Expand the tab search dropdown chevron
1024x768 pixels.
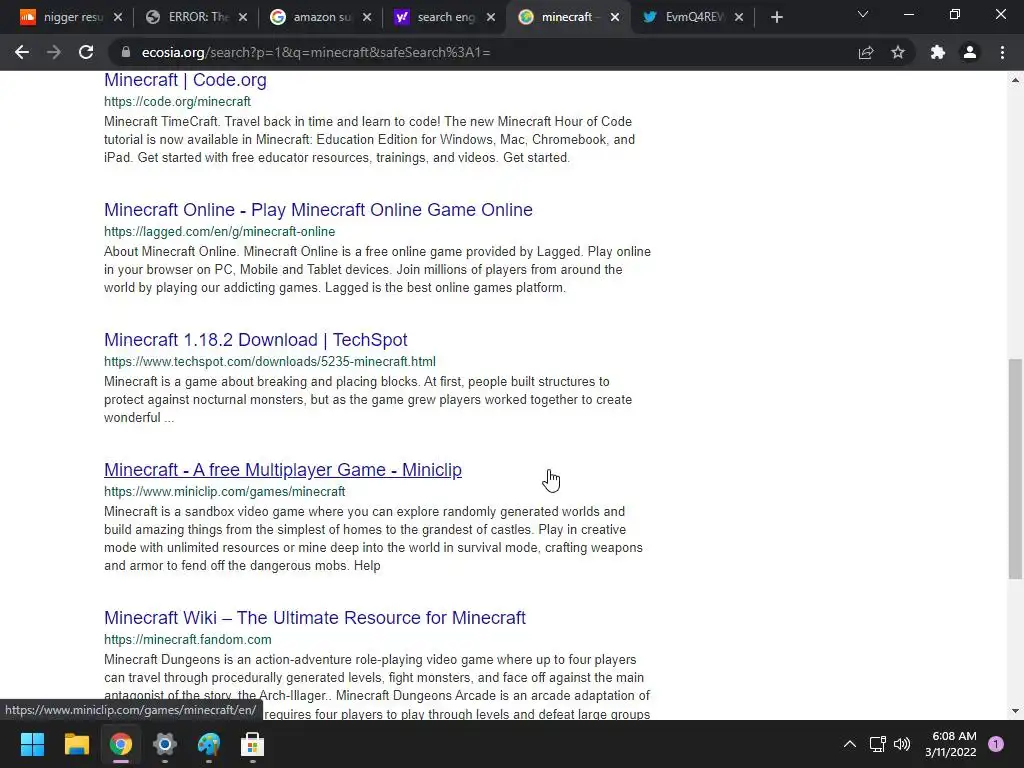click(x=863, y=14)
